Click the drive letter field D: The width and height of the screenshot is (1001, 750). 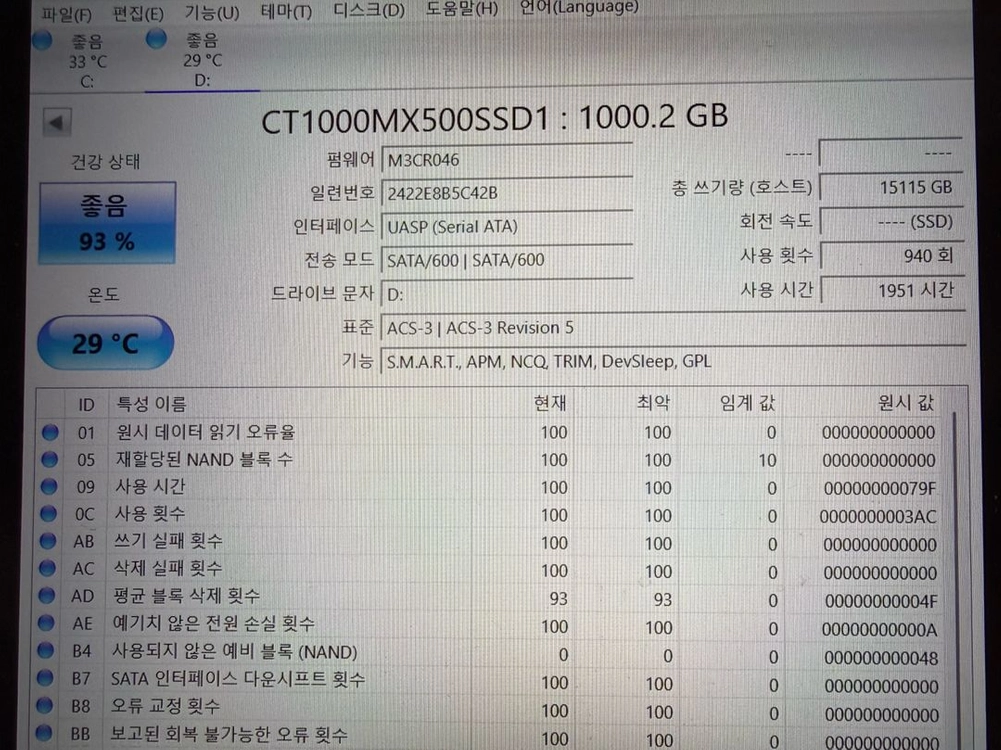click(506, 294)
